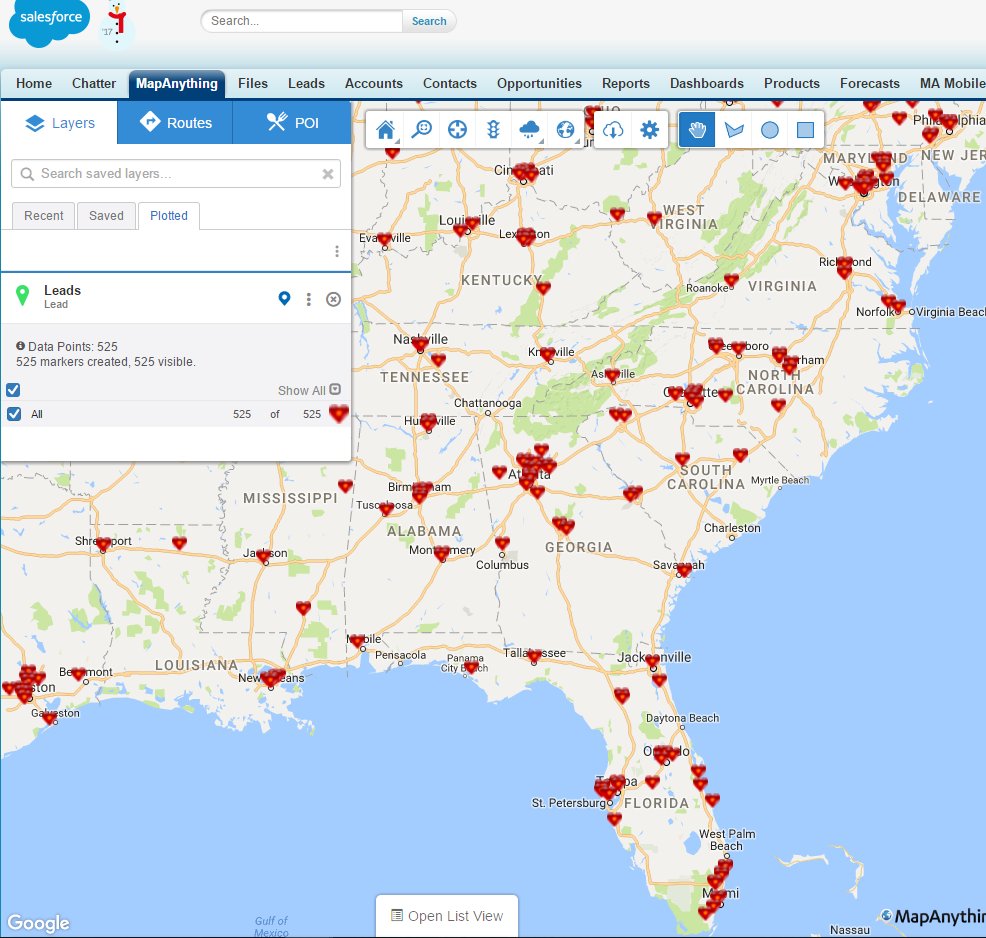The height and width of the screenshot is (938, 986).
Task: Click the crosshair locate tool
Action: pos(457,130)
